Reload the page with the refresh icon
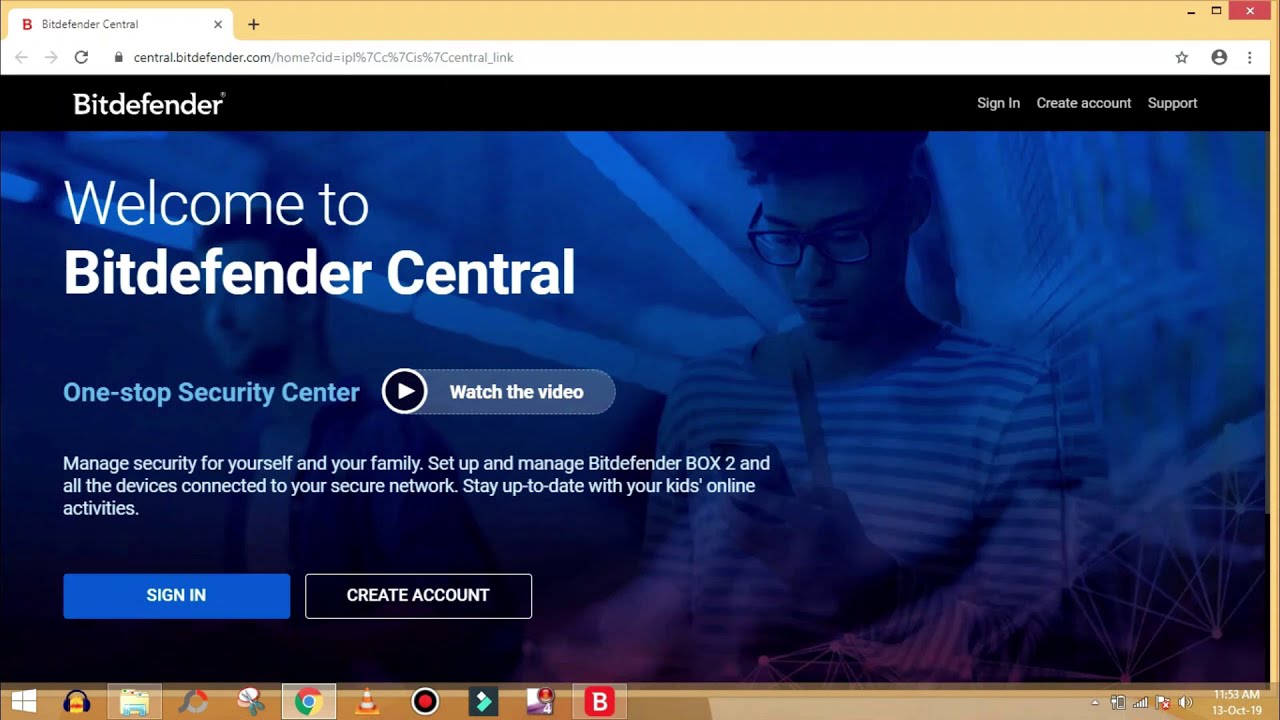 click(82, 57)
